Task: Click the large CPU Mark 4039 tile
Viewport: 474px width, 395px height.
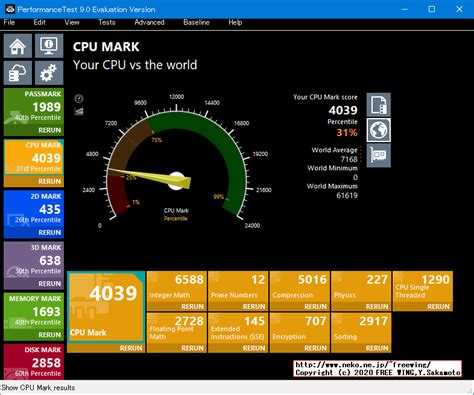Action: point(106,307)
